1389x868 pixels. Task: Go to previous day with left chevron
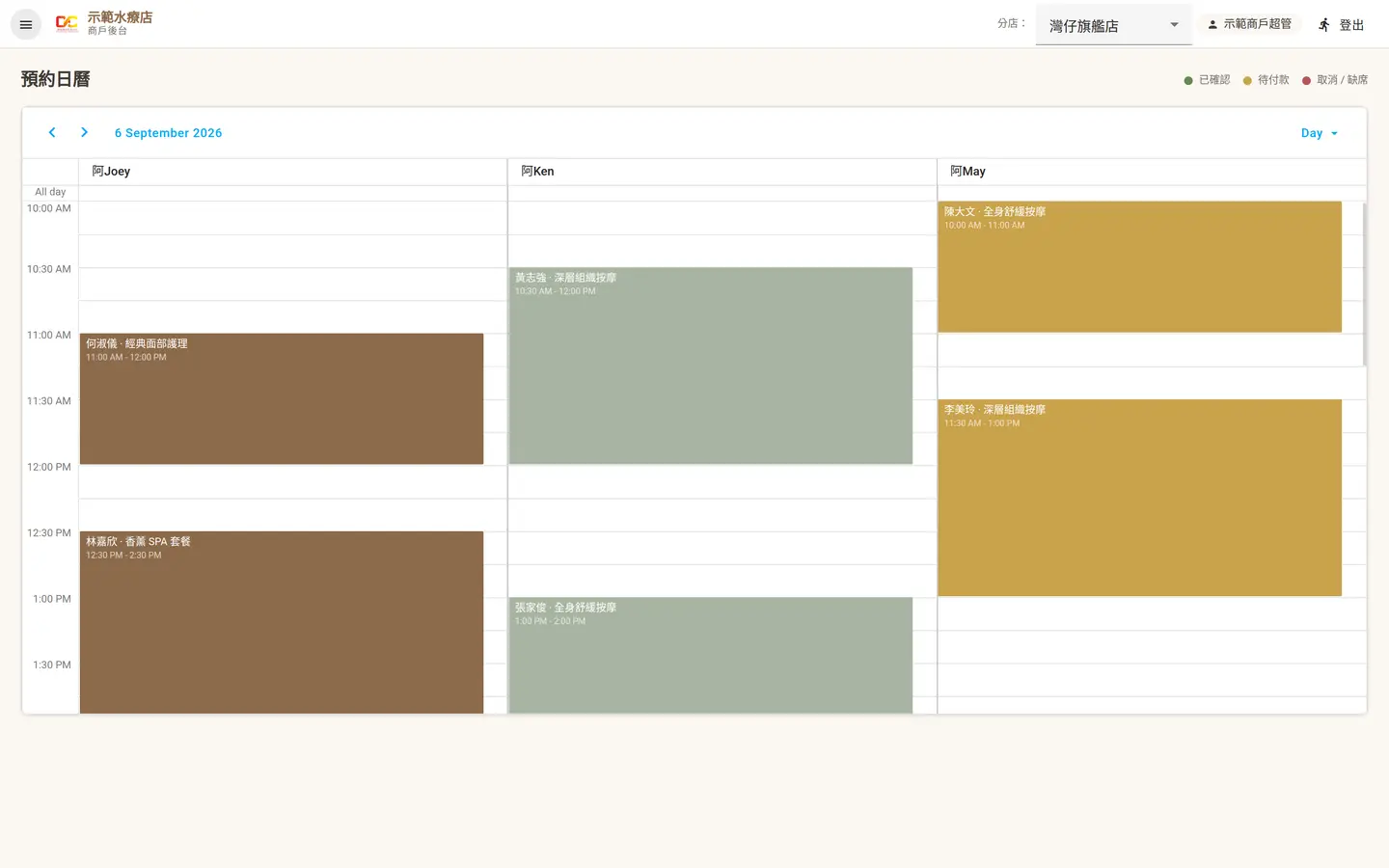[x=52, y=132]
